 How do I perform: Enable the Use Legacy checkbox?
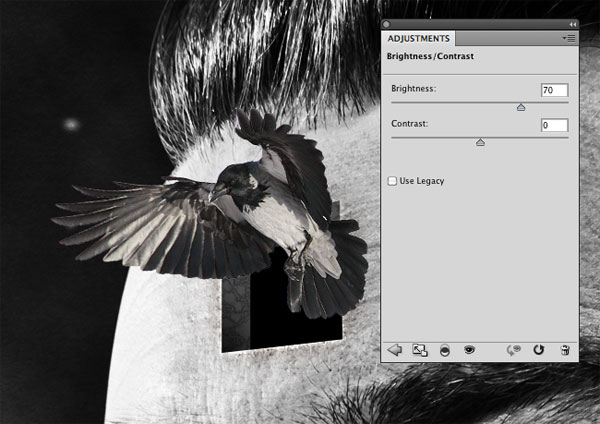coord(392,181)
